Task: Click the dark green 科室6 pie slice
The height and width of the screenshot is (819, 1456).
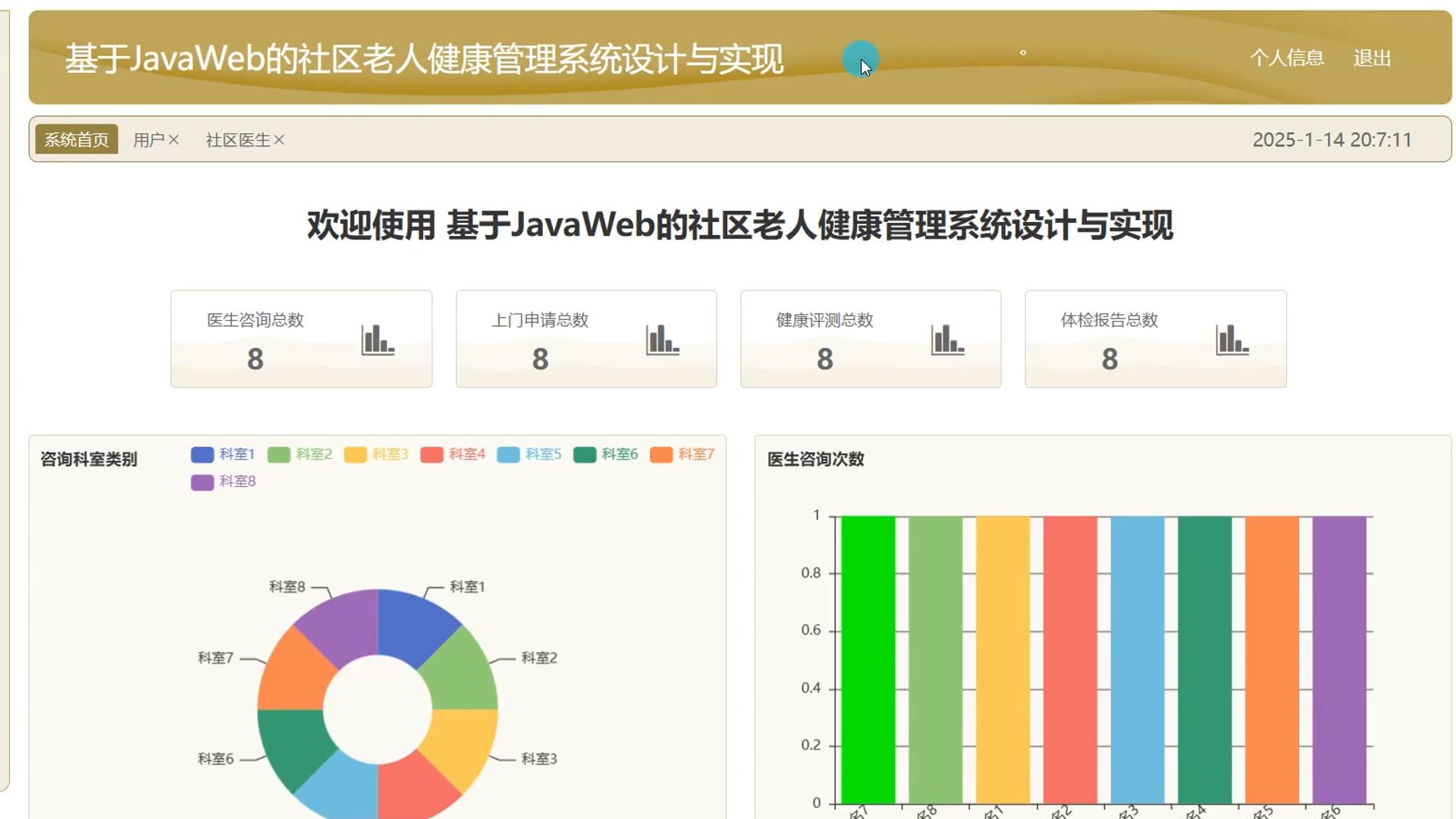Action: (296, 744)
